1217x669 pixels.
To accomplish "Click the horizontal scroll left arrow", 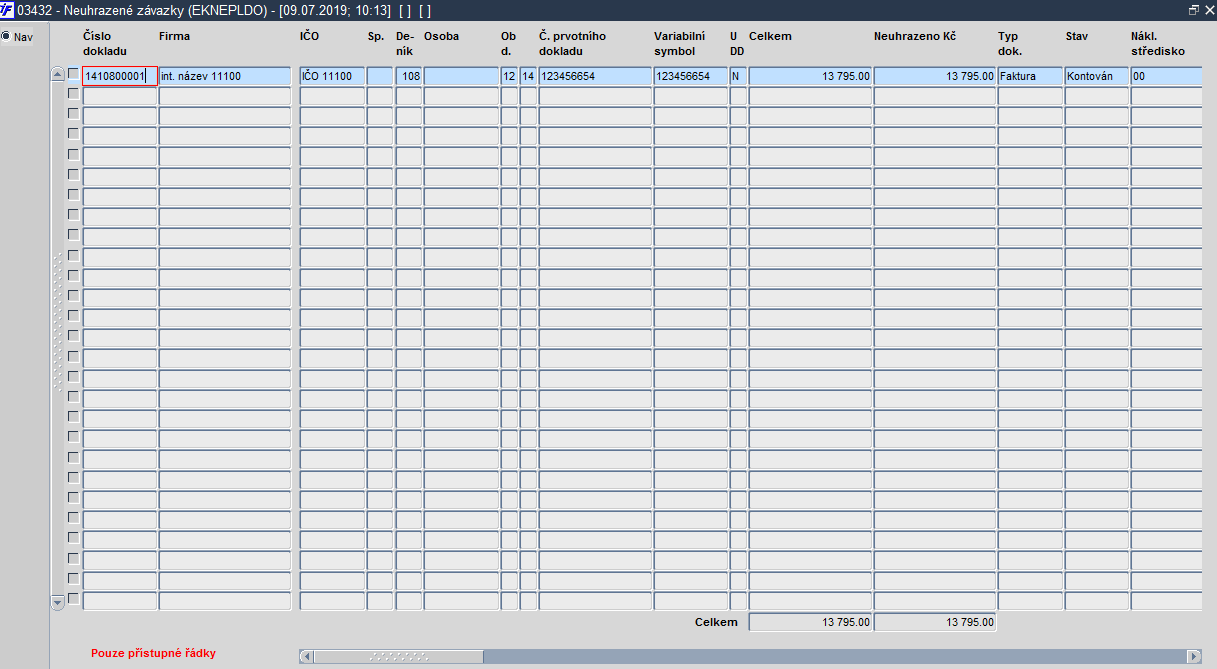I will coord(307,656).
